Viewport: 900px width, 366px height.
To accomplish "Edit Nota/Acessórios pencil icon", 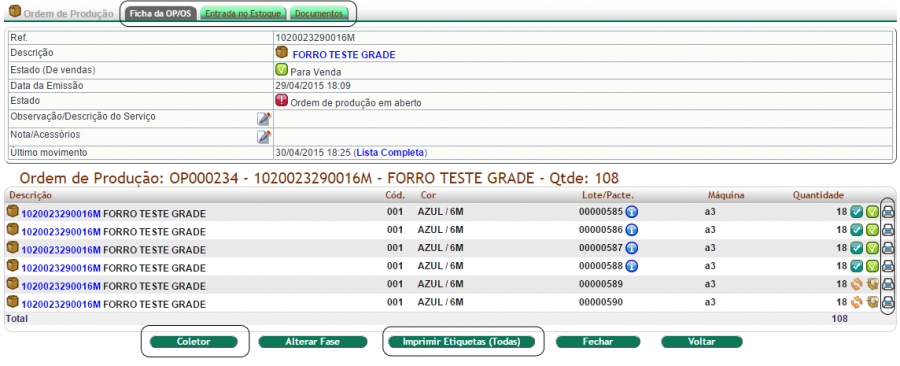I will 263,137.
